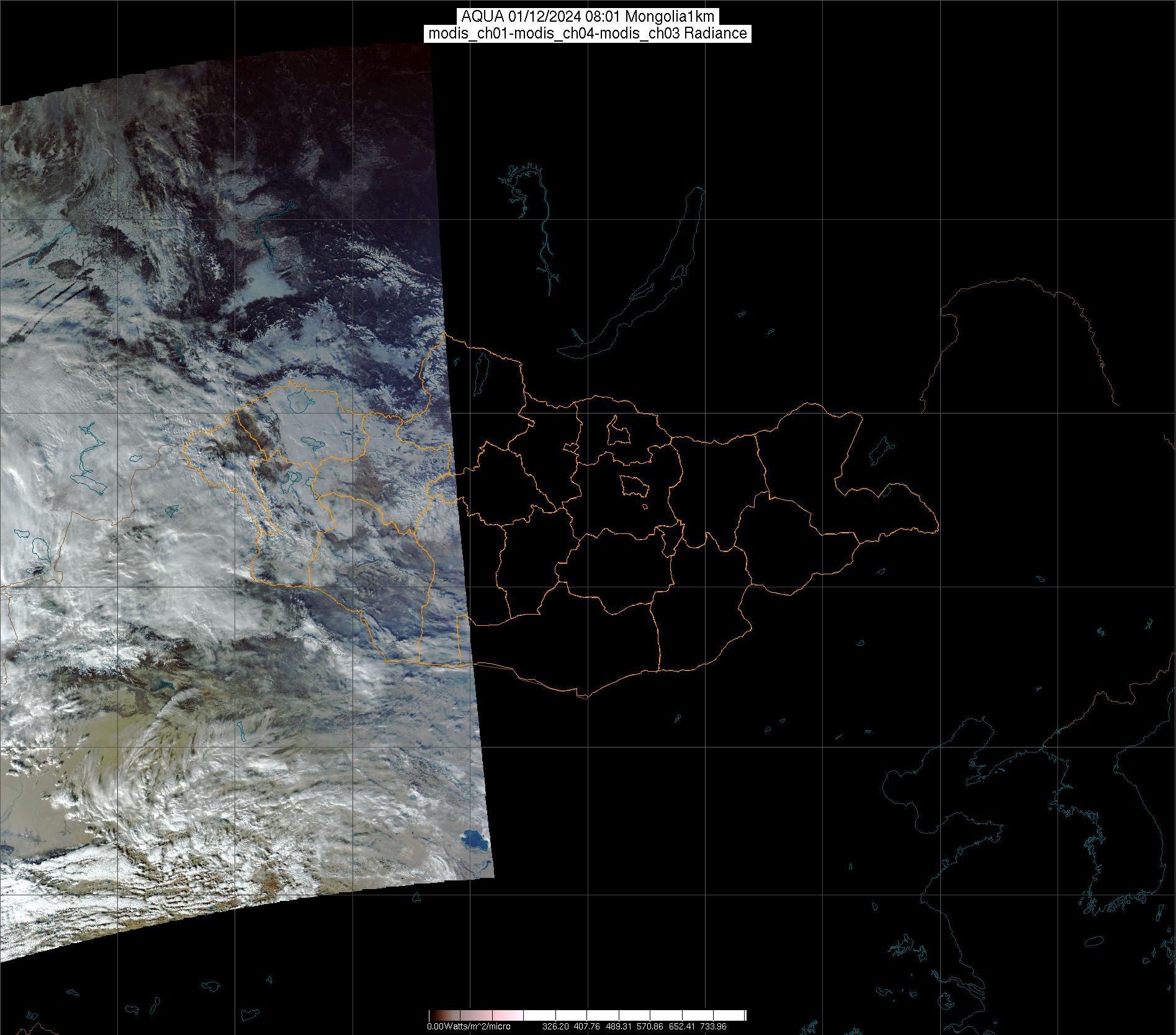Click the modis_ch01-modis_ch04-modis_ch03 Radiance label
The height and width of the screenshot is (1035, 1176).
tap(587, 34)
